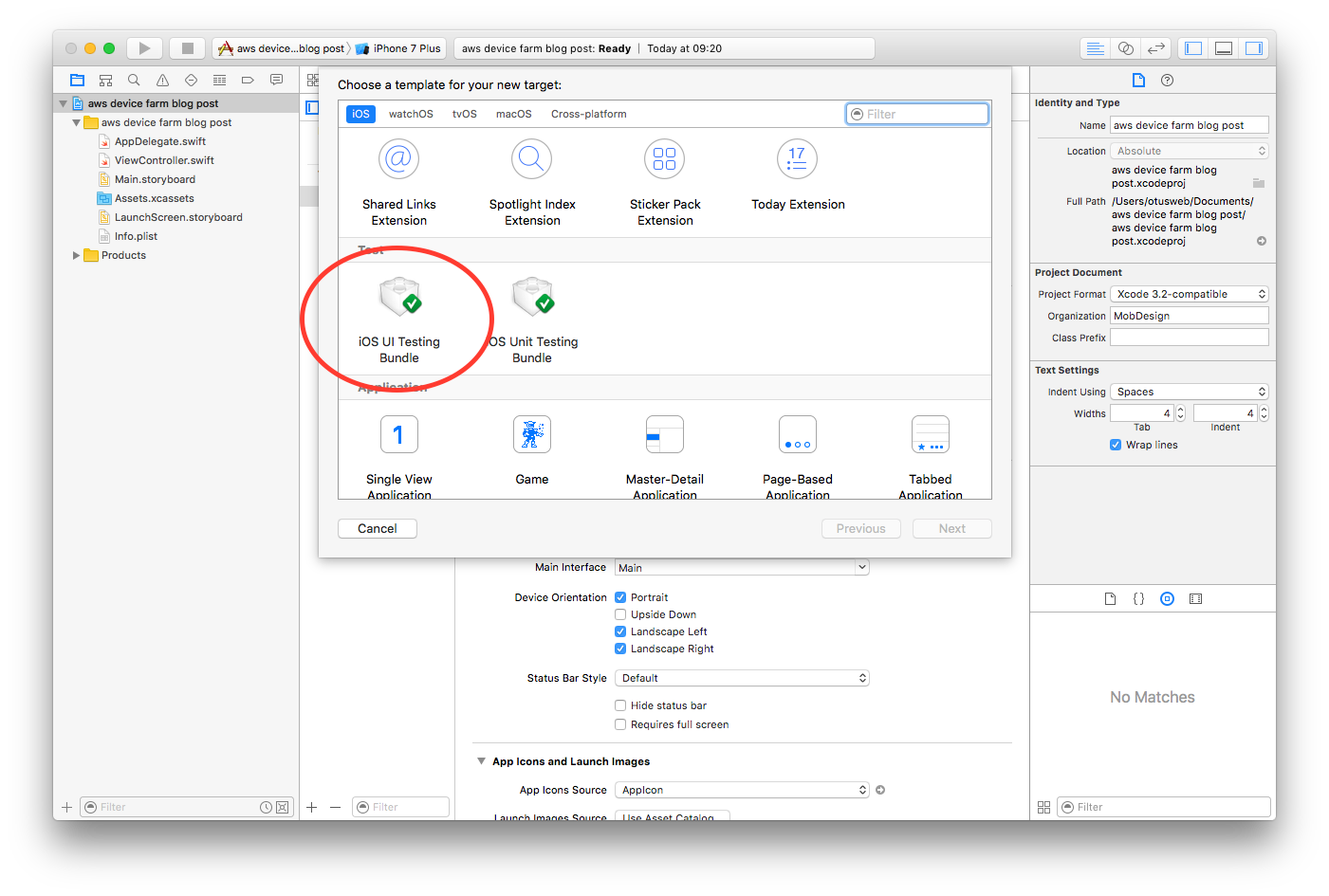
Task: Select the Cross-platform tab
Action: pos(589,114)
